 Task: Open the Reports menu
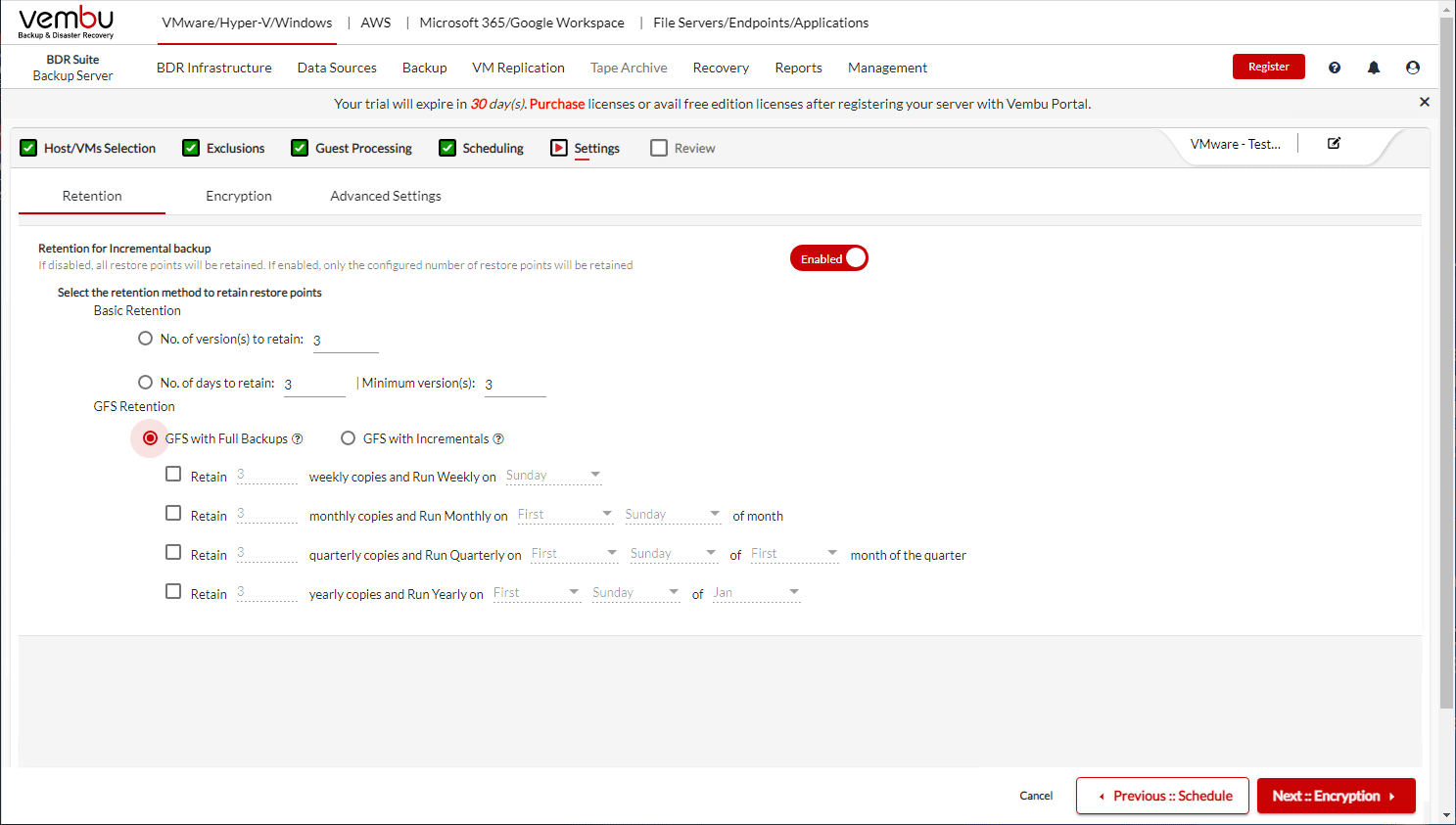click(x=799, y=68)
